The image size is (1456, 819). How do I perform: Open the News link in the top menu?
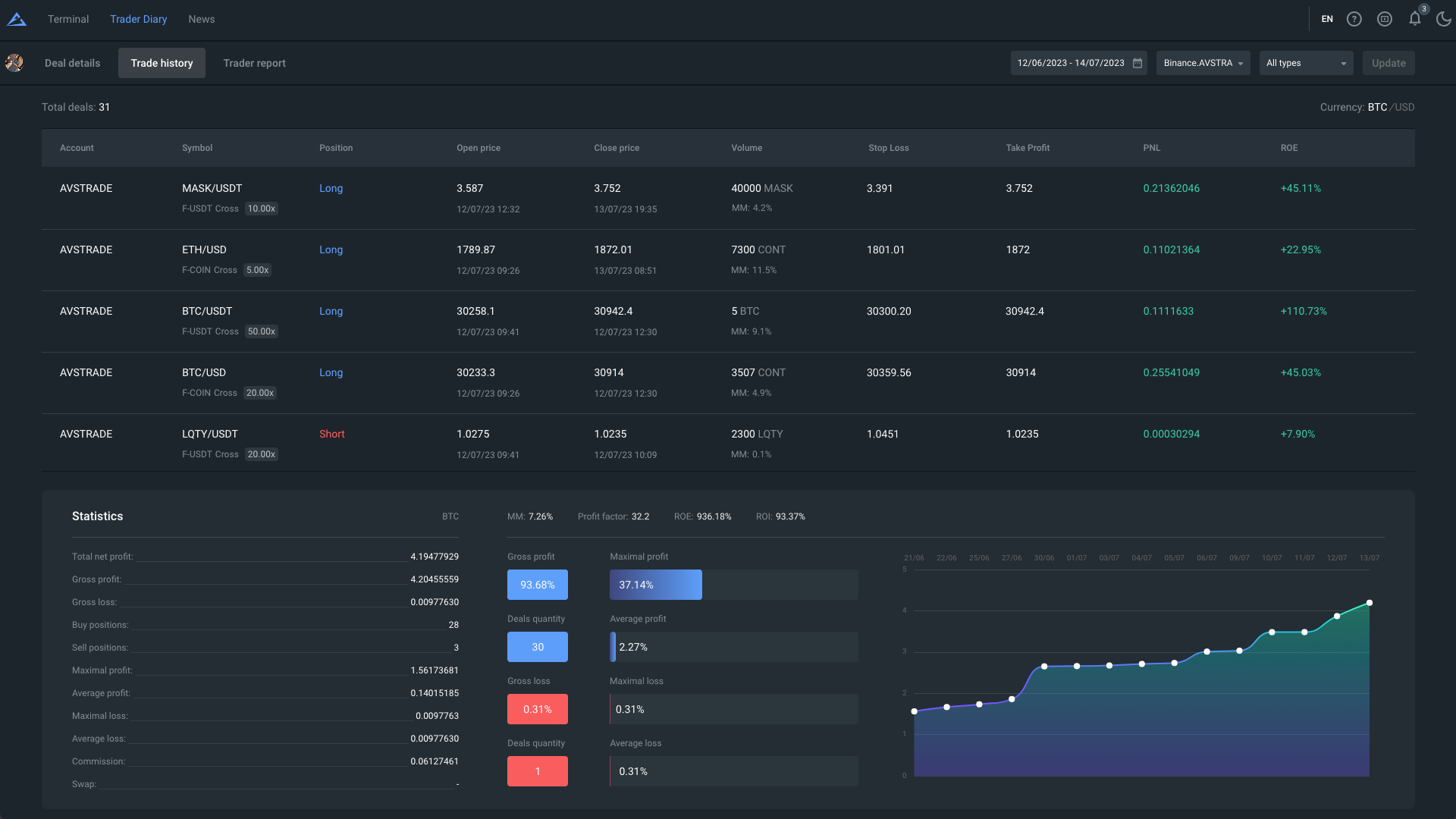point(201,20)
